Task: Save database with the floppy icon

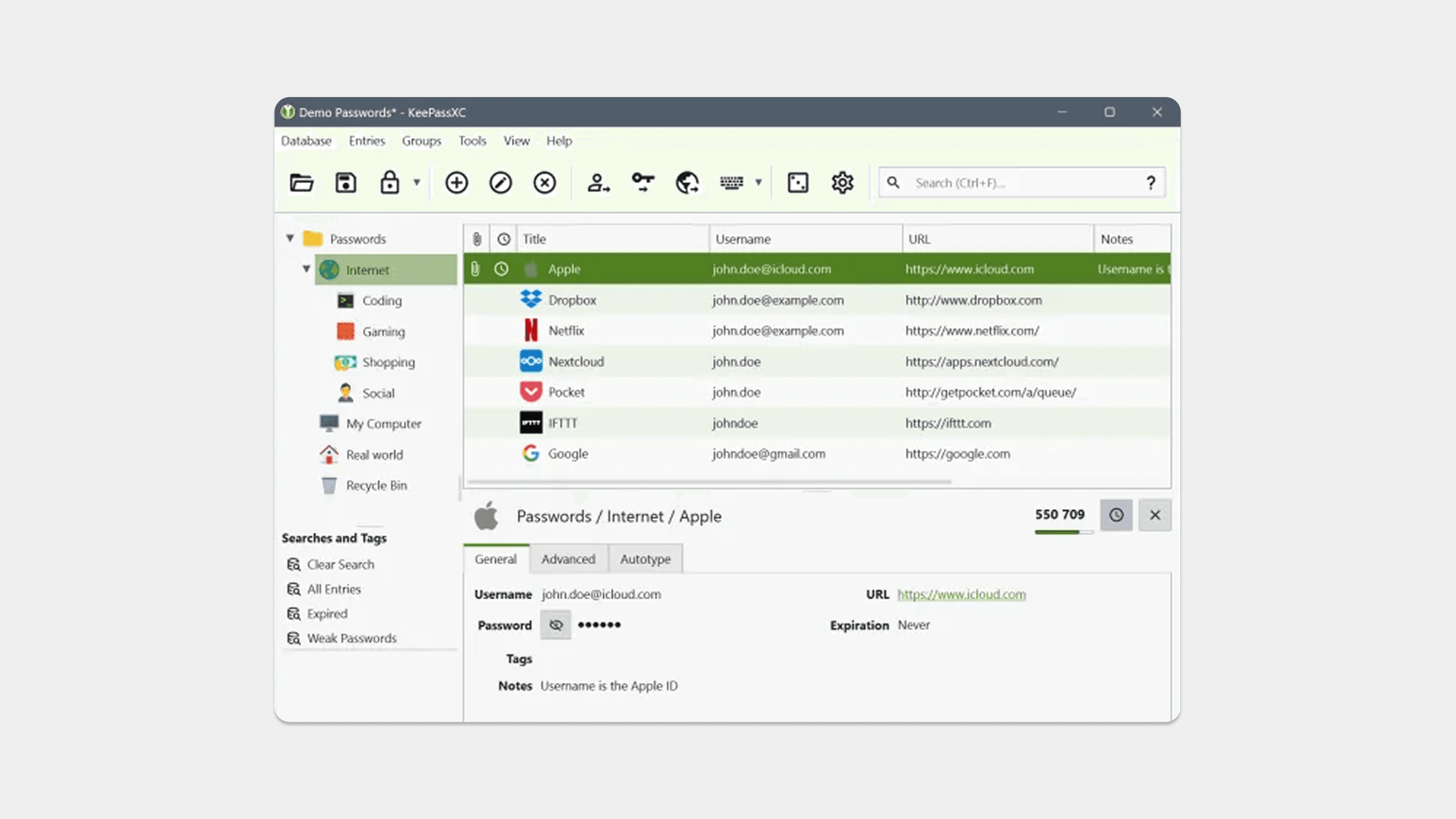Action: click(345, 182)
